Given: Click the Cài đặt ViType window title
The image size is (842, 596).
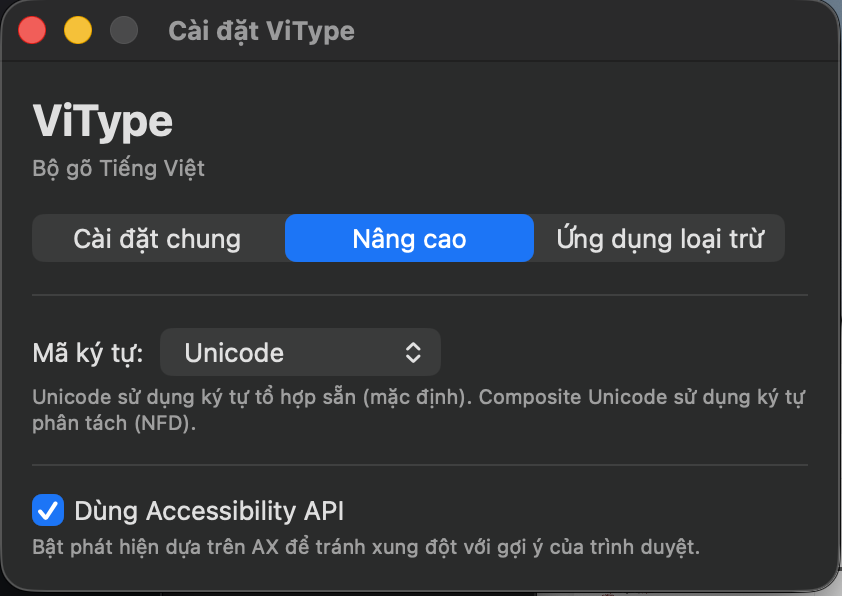Looking at the screenshot, I should pyautogui.click(x=262, y=31).
